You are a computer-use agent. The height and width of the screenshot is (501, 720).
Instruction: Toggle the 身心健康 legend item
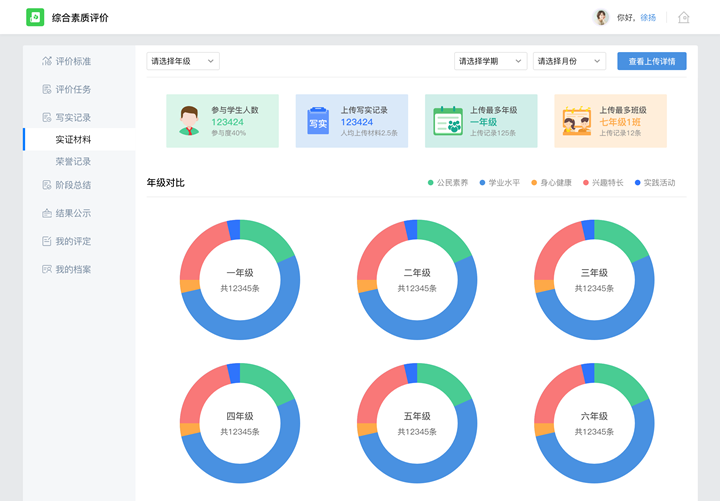pyautogui.click(x=551, y=183)
